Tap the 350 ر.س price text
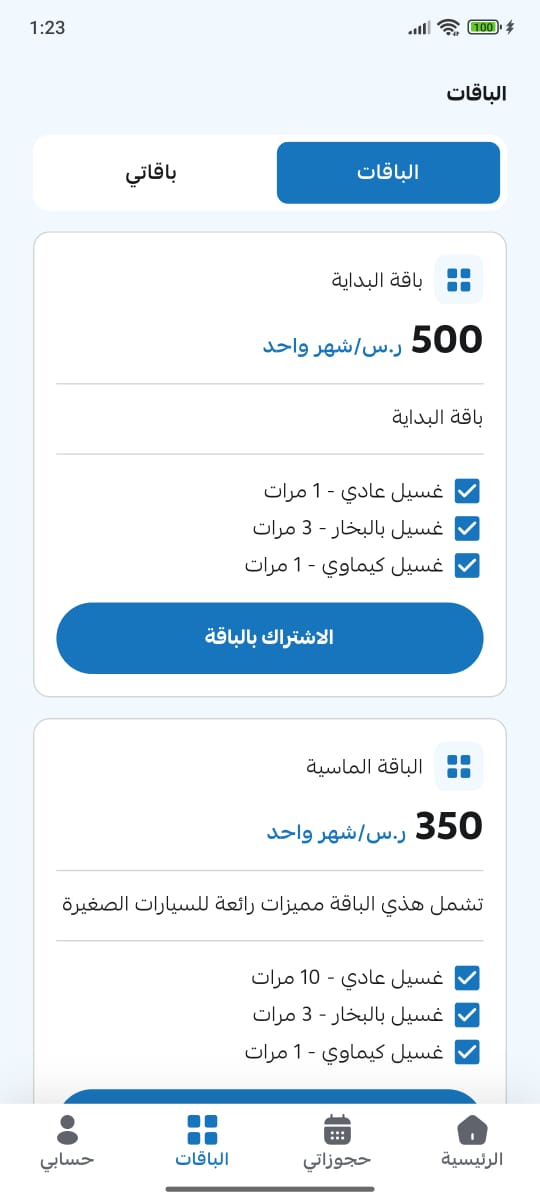540x1200 pixels. (x=375, y=827)
